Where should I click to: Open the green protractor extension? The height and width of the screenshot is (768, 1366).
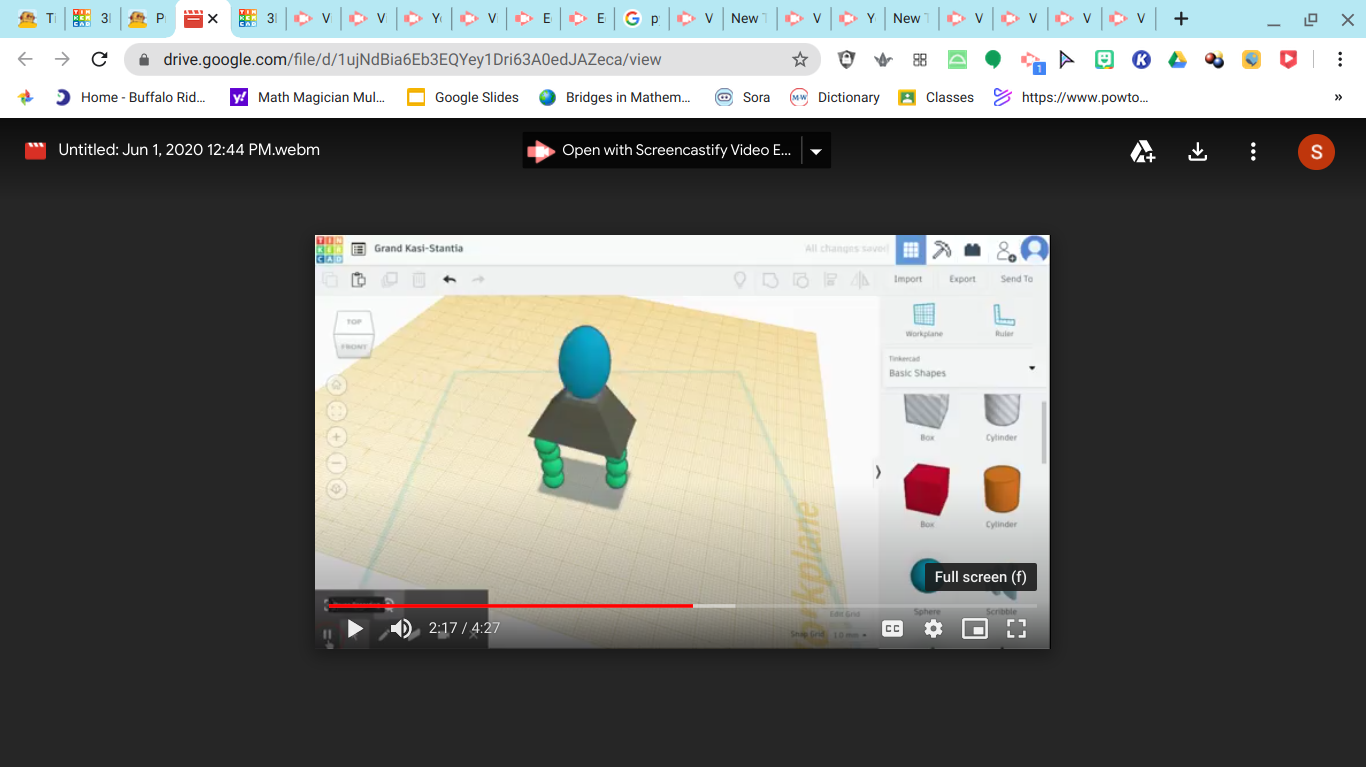(957, 59)
